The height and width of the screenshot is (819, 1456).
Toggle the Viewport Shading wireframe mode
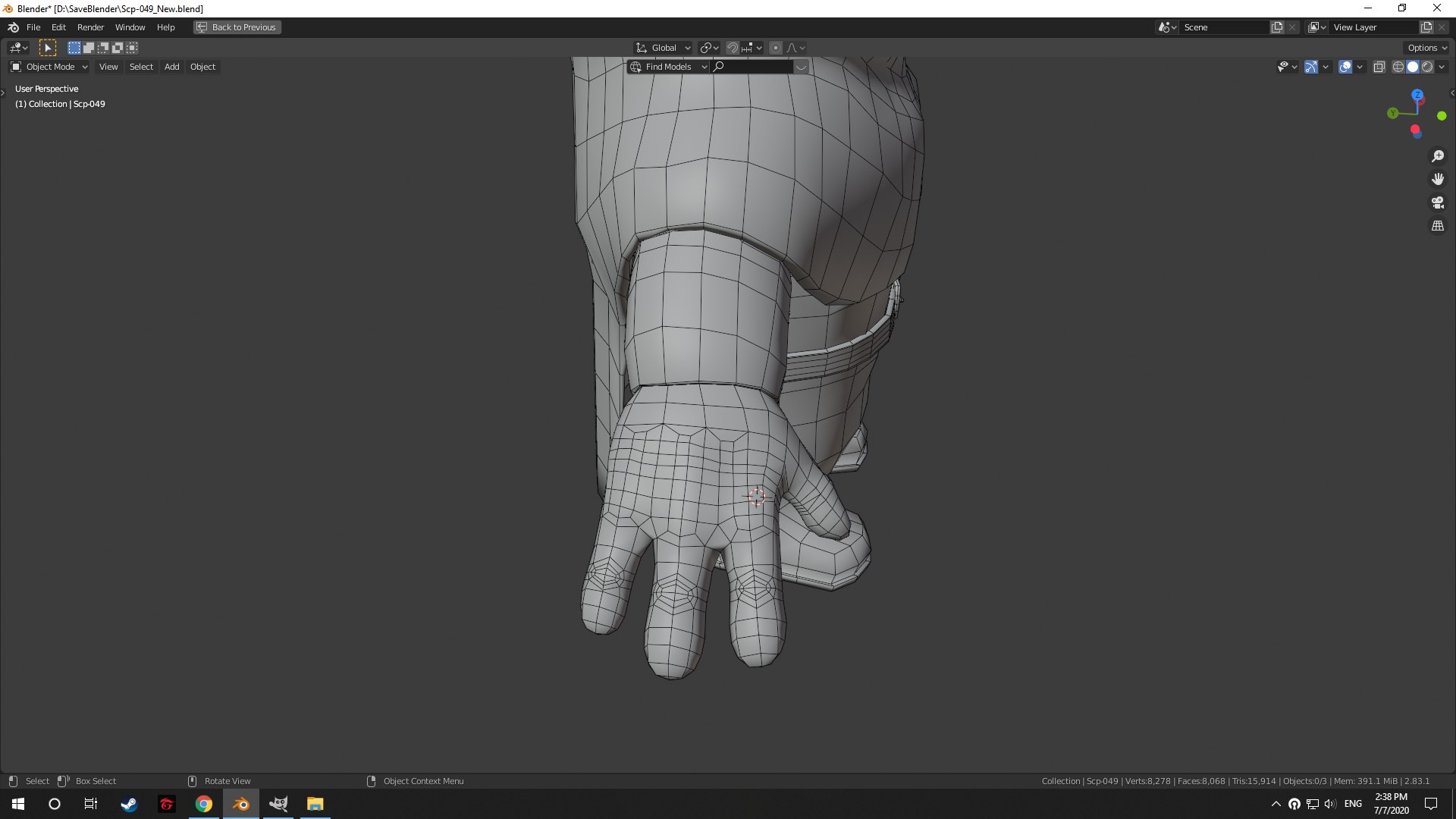point(1397,66)
